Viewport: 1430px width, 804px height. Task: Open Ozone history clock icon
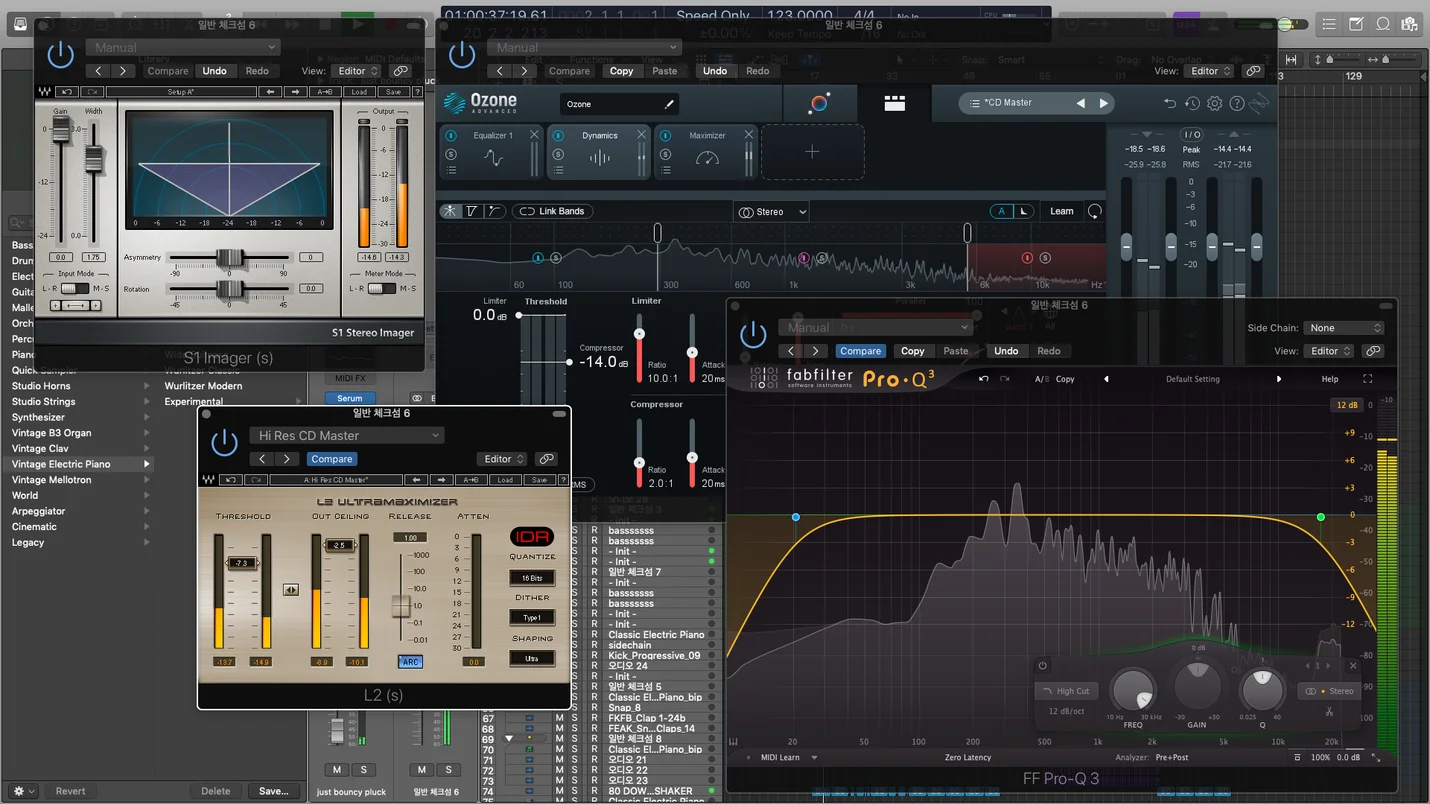coord(1192,103)
